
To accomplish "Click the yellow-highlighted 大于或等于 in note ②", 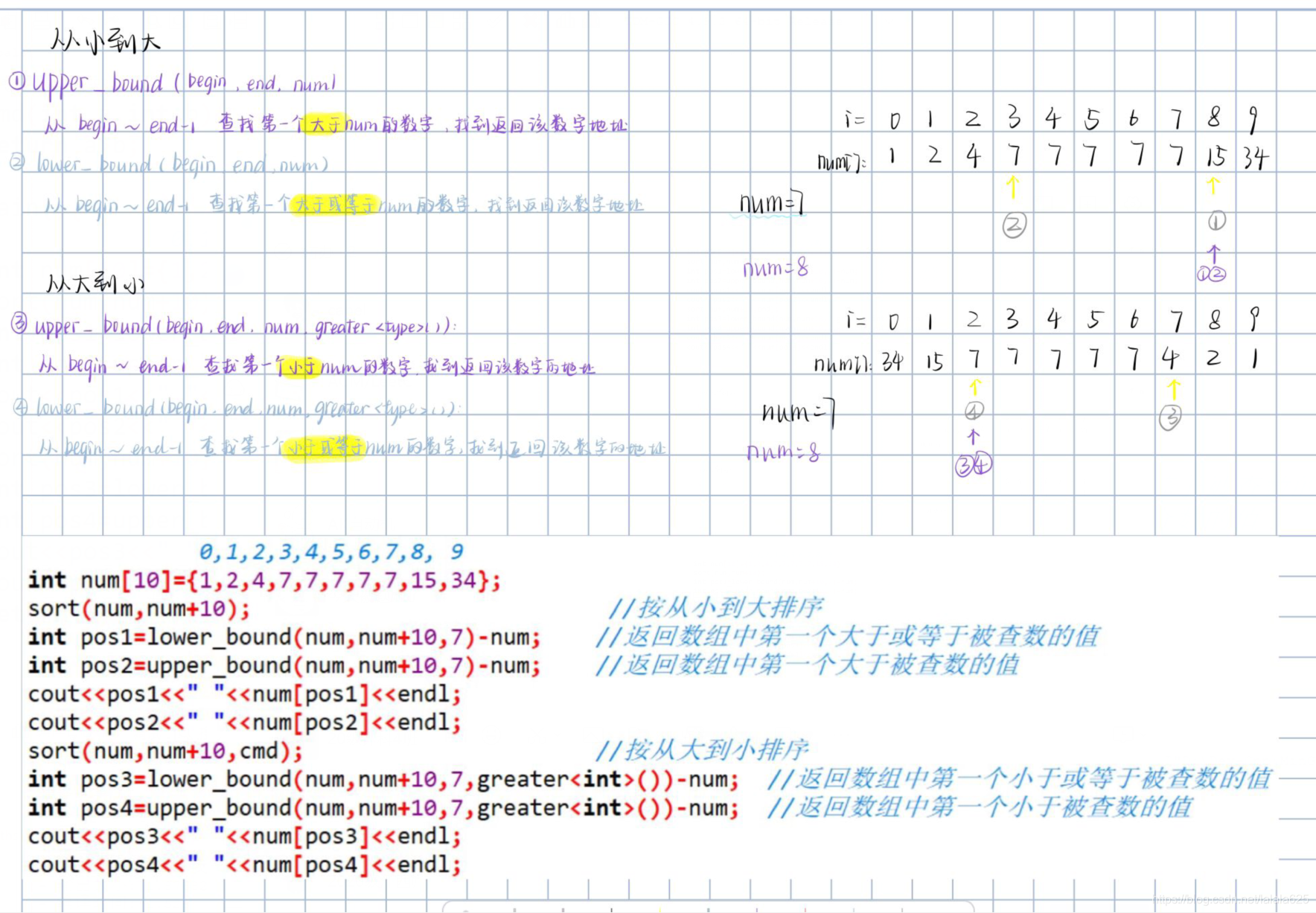I will click(x=335, y=204).
